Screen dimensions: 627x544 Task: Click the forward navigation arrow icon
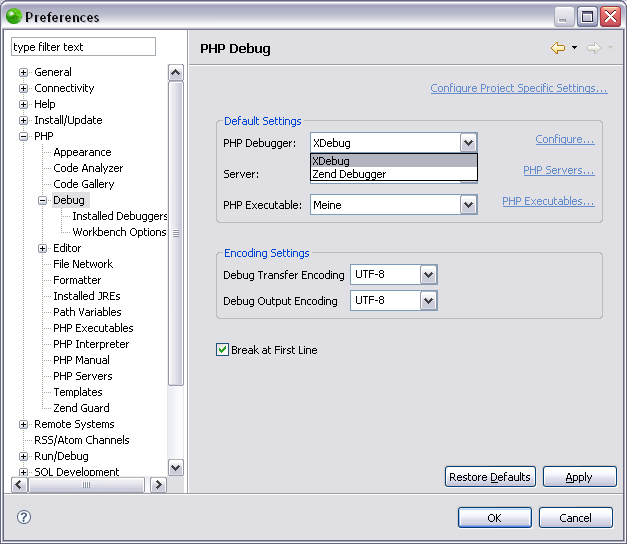point(592,48)
